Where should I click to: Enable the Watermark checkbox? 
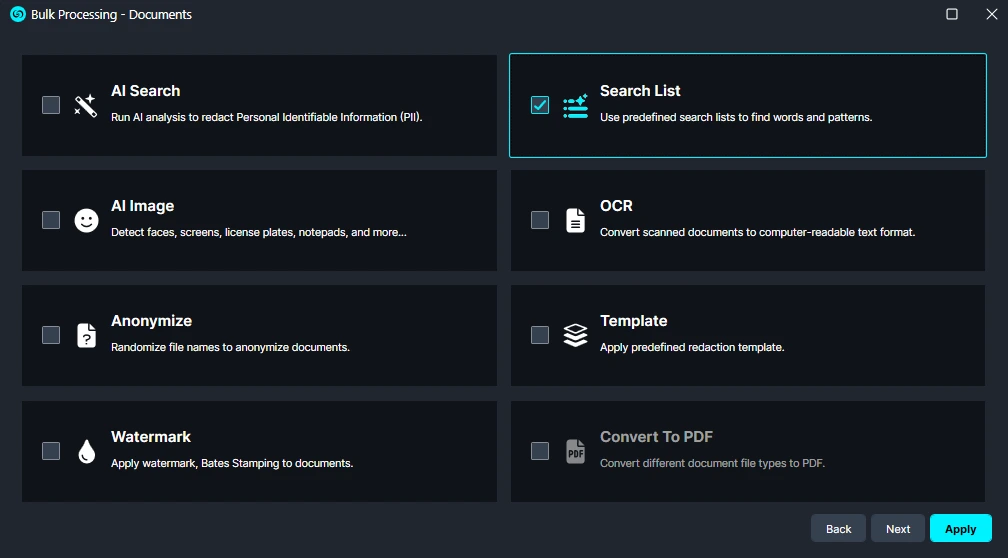coord(51,451)
